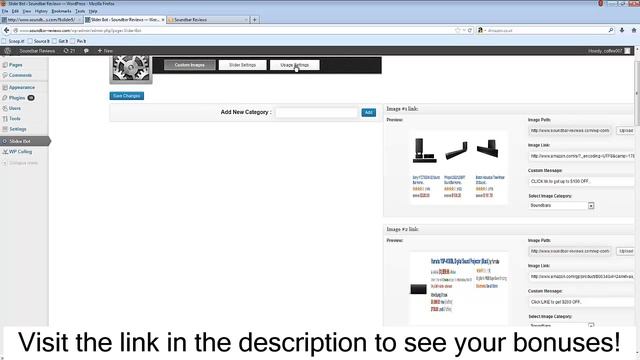This screenshot has width=640, height=360.
Task: Click the Pin It bookmarklet
Action: 78,41
